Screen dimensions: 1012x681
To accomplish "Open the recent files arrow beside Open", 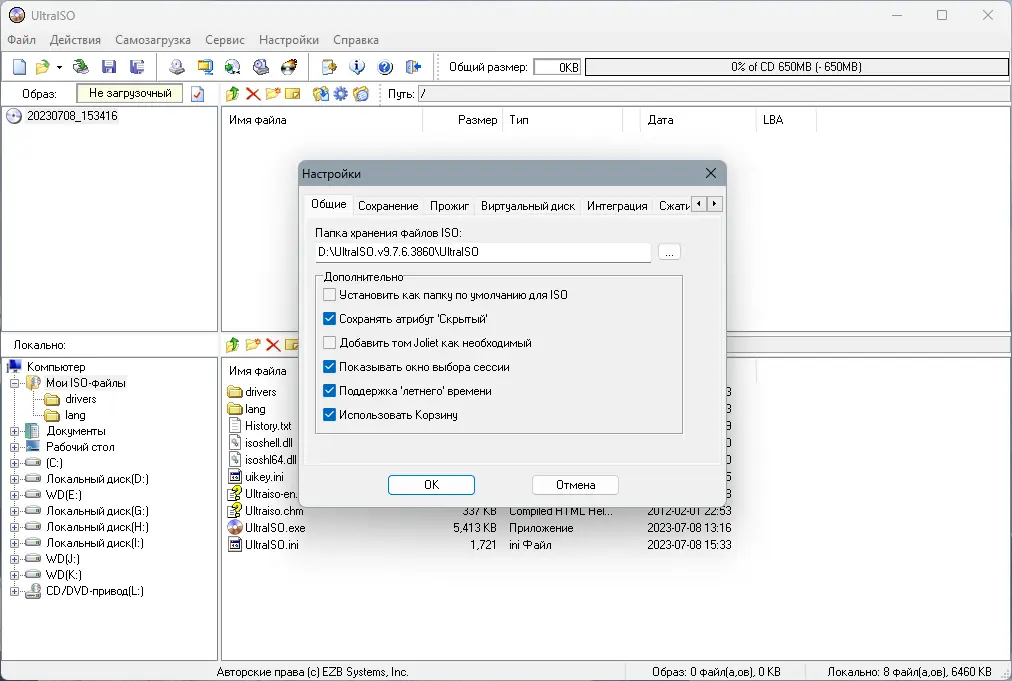I will click(x=59, y=67).
